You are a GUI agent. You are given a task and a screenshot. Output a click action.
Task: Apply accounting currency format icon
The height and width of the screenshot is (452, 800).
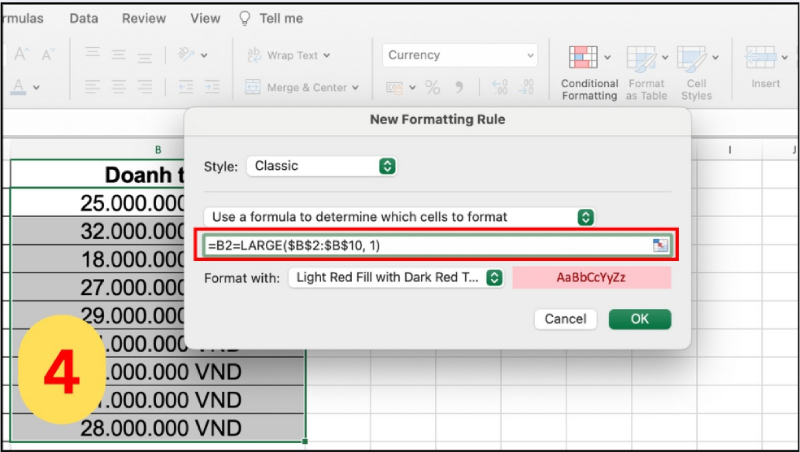[x=394, y=88]
